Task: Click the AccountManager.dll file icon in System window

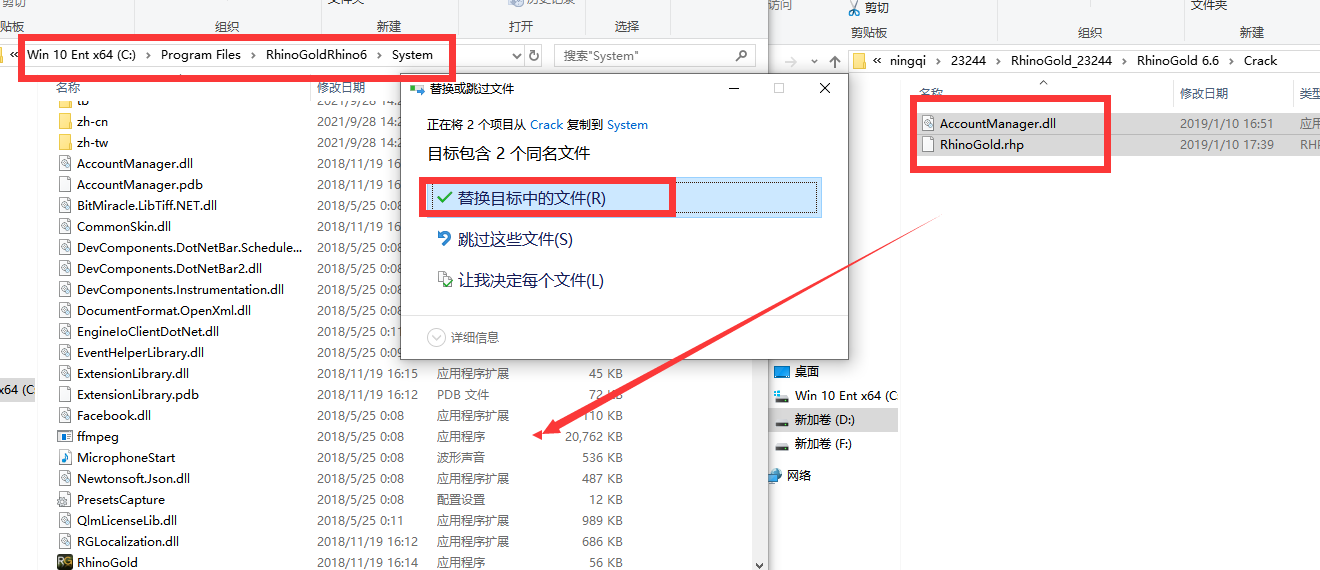Action: tap(65, 164)
